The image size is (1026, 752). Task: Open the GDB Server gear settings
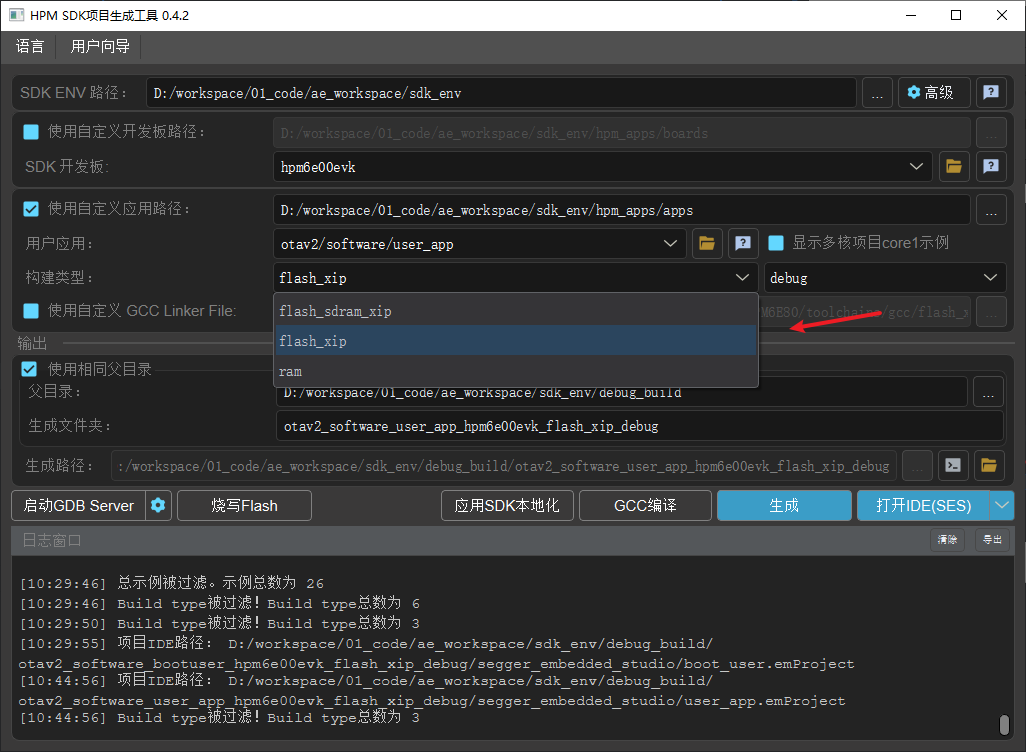(158, 505)
